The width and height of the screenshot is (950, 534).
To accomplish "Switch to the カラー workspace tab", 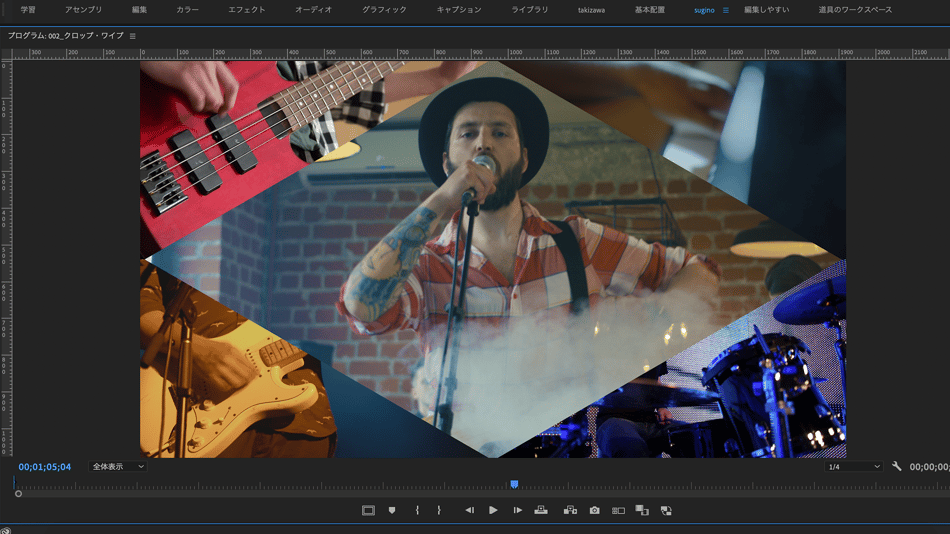I will click(x=187, y=10).
